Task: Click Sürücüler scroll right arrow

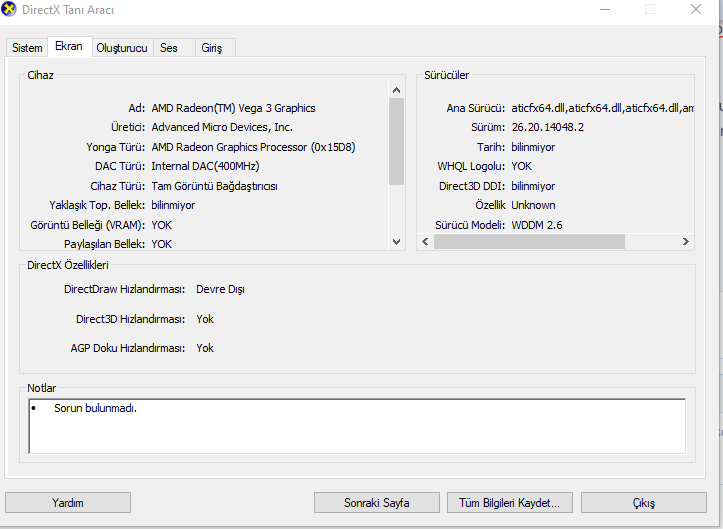Action: pyautogui.click(x=686, y=242)
